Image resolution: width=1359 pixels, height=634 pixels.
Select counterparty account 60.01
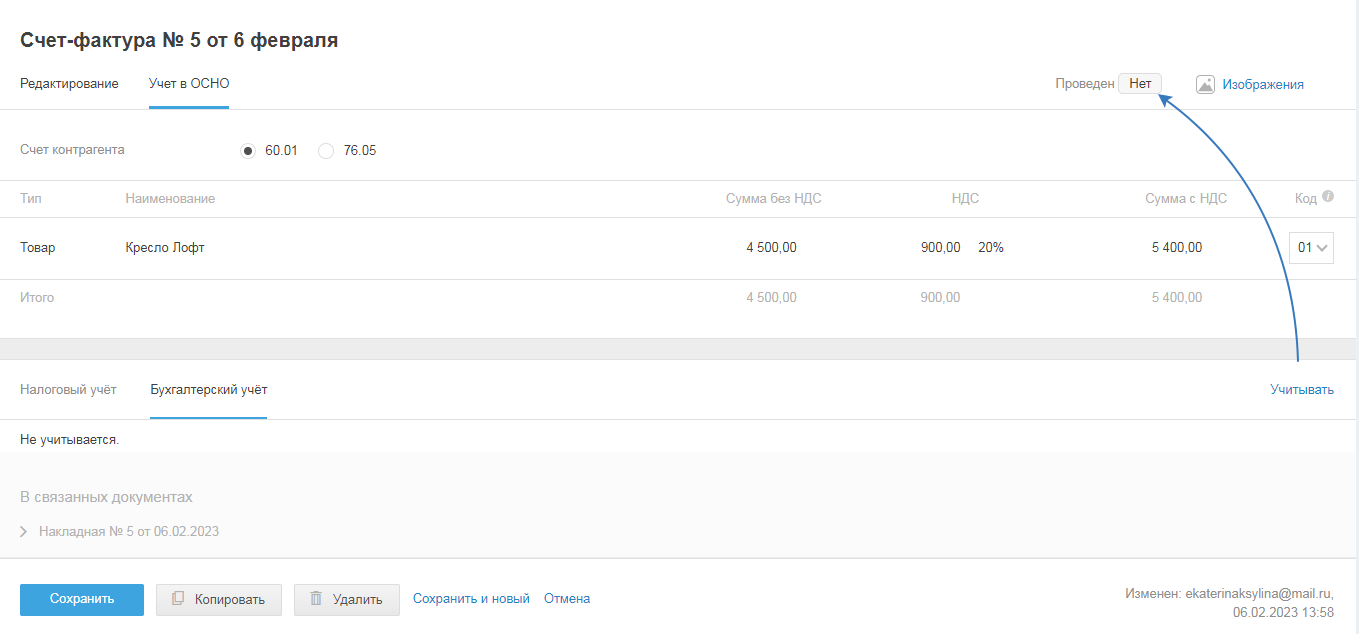249,151
